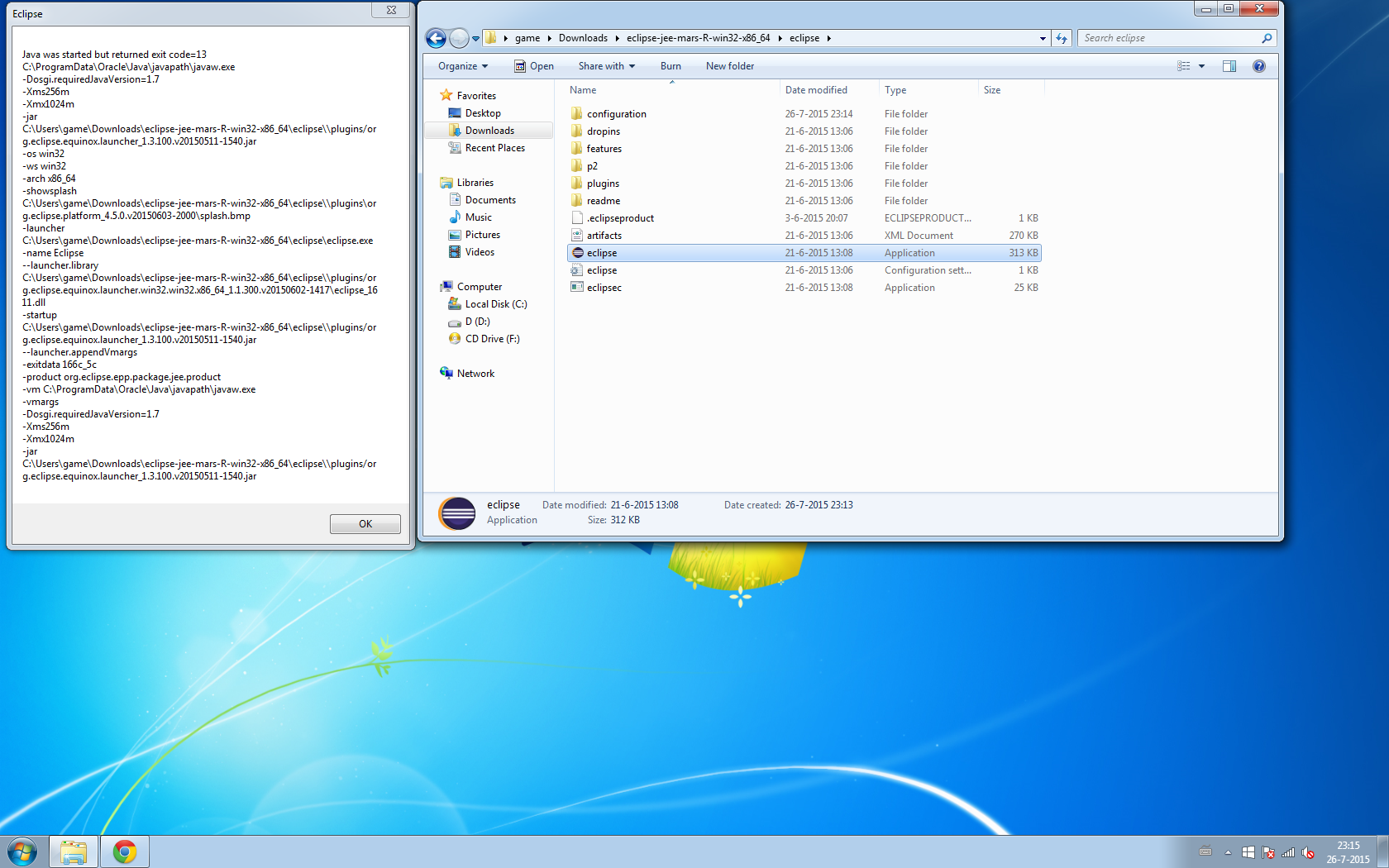Open Windows Explorer from the taskbar
The image size is (1389, 868).
click(x=74, y=851)
